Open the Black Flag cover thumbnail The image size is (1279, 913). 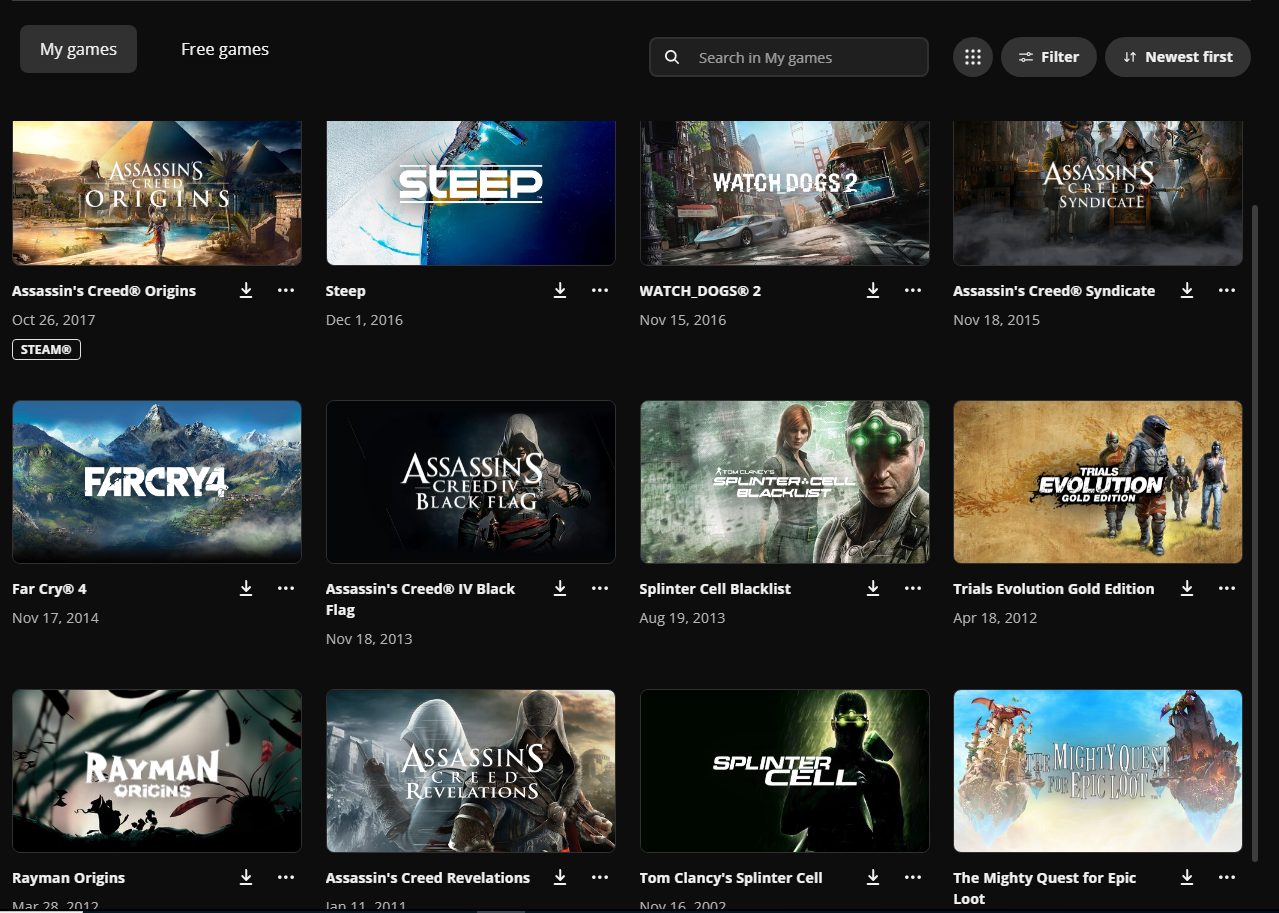click(x=471, y=482)
